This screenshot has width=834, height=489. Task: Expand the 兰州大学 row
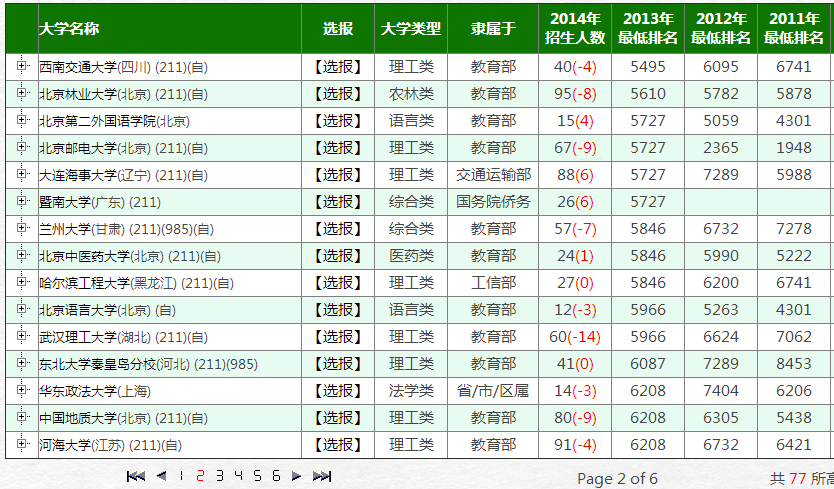tap(22, 228)
